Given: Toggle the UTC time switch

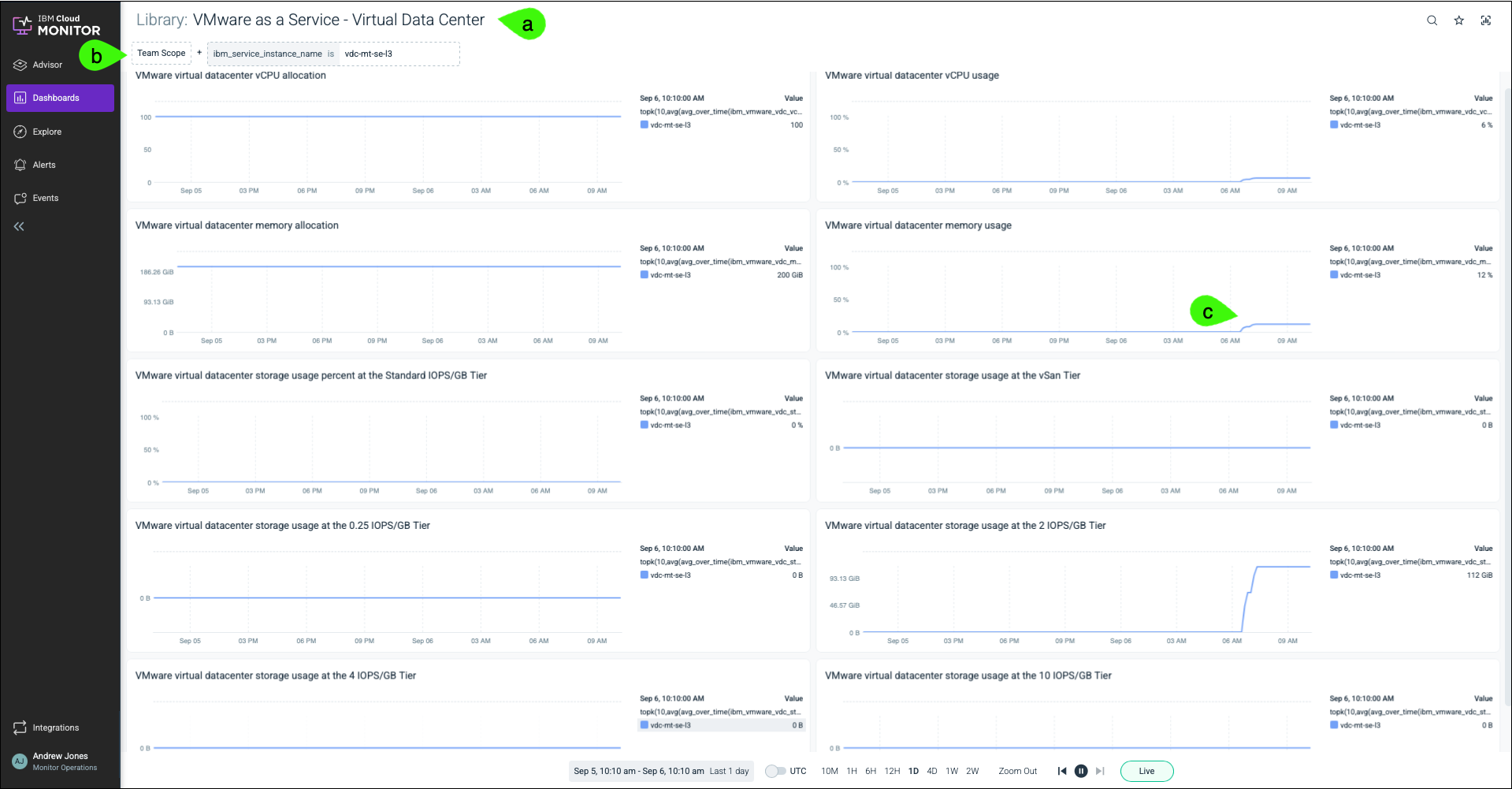Looking at the screenshot, I should pyautogui.click(x=775, y=771).
